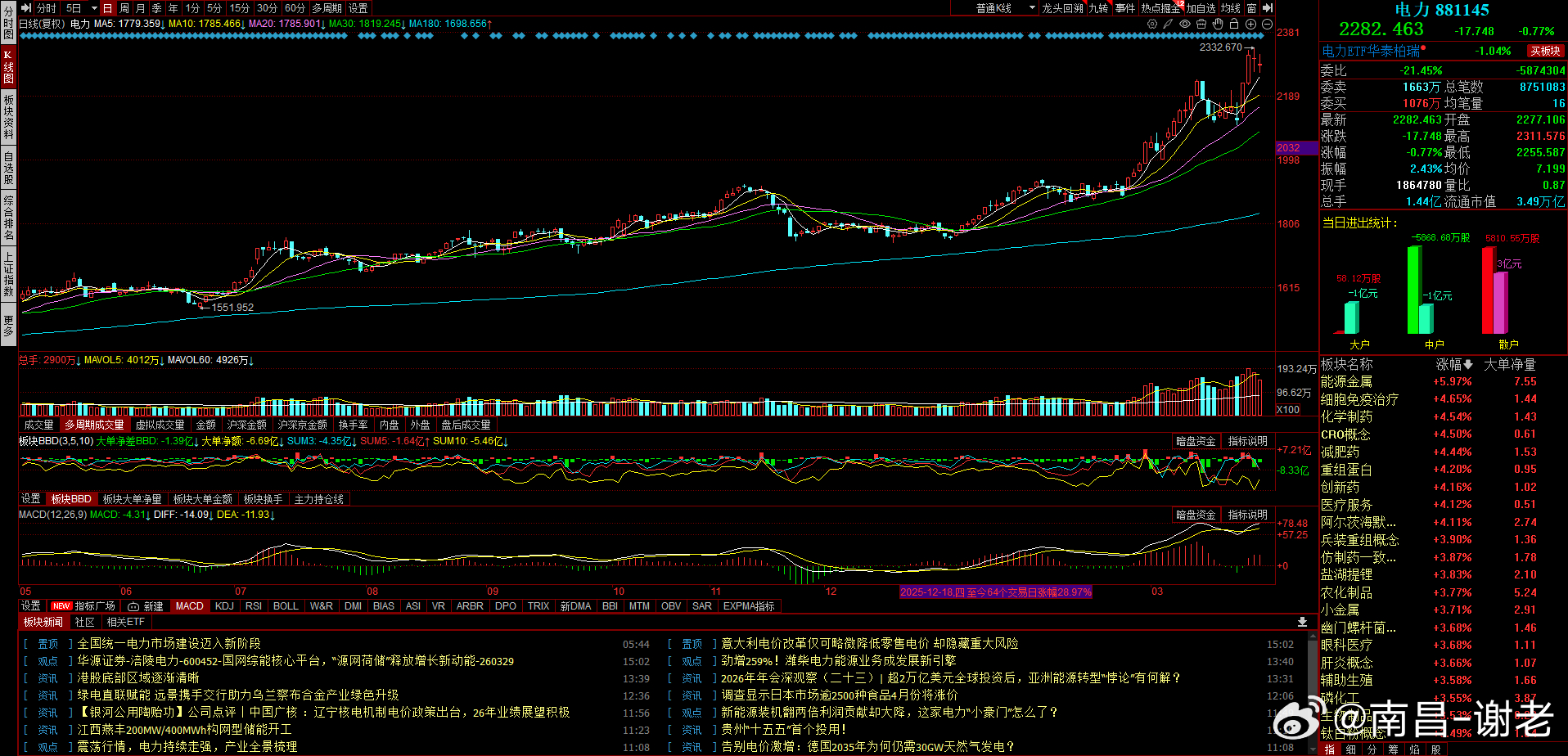This screenshot has height=756, width=1568.
Task: Toggle the chart lock icon
Action: 1234,24
